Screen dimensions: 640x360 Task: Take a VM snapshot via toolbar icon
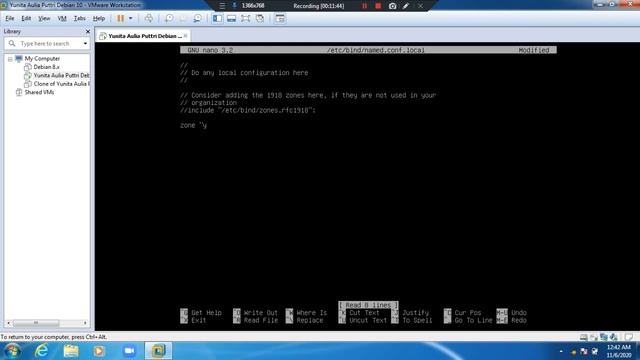click(x=169, y=18)
